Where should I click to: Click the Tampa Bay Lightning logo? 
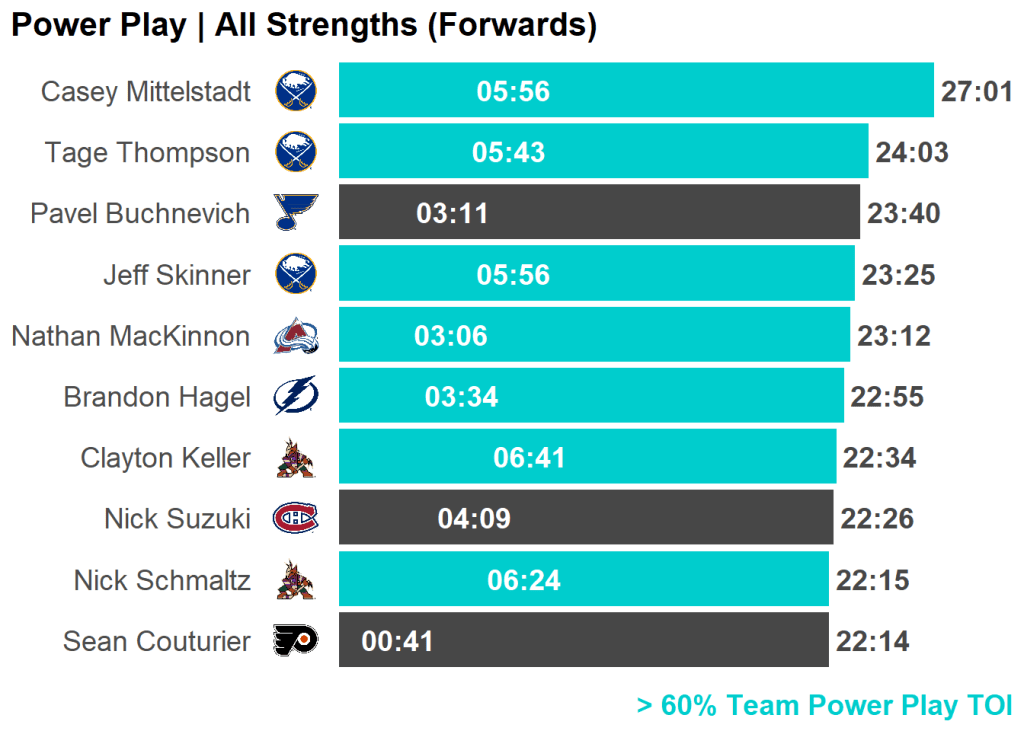tap(296, 397)
